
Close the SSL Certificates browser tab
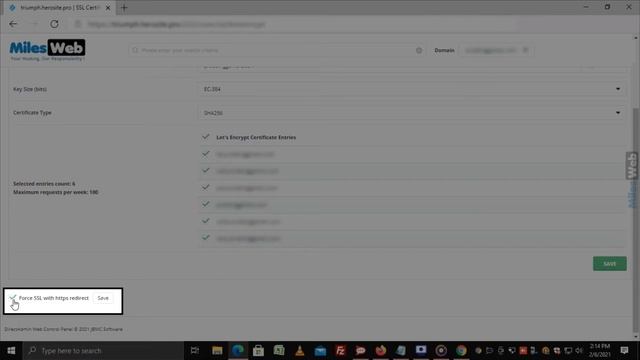click(x=108, y=7)
